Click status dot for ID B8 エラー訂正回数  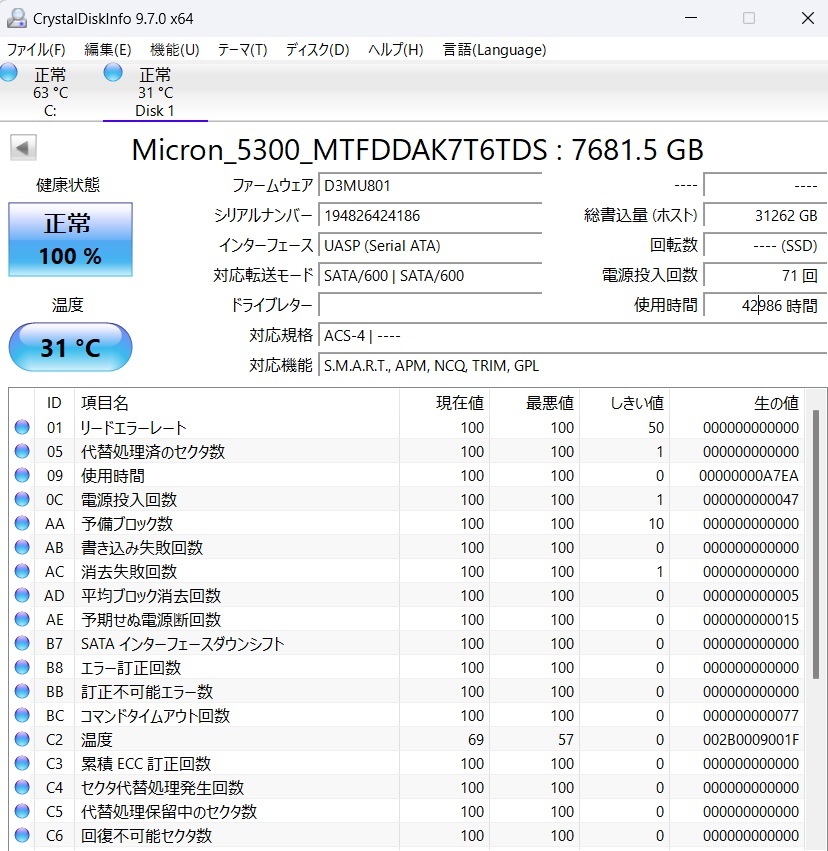pos(22,667)
